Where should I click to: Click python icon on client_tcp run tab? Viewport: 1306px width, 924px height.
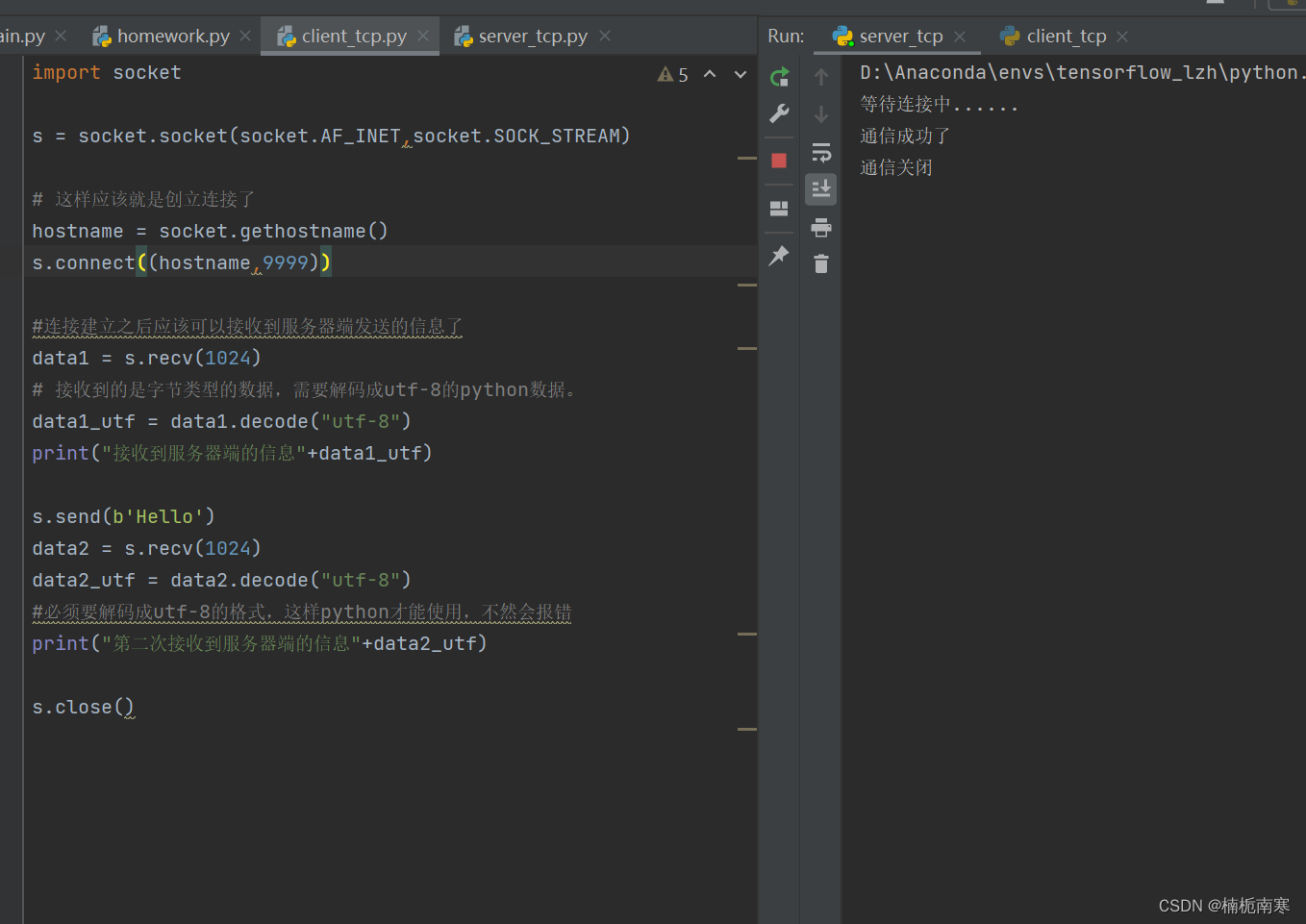pos(1010,37)
